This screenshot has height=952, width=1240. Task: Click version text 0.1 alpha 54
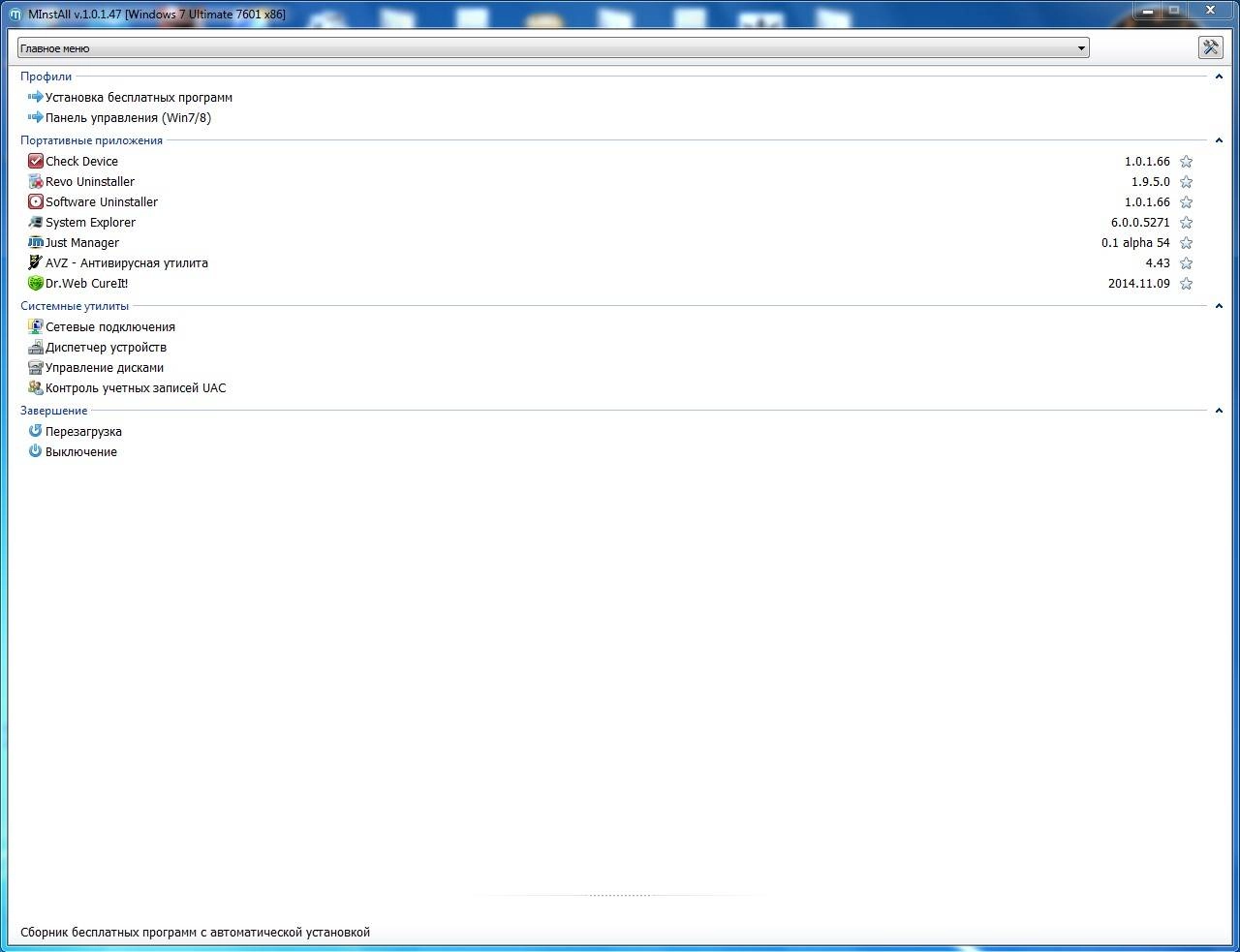pos(1135,242)
